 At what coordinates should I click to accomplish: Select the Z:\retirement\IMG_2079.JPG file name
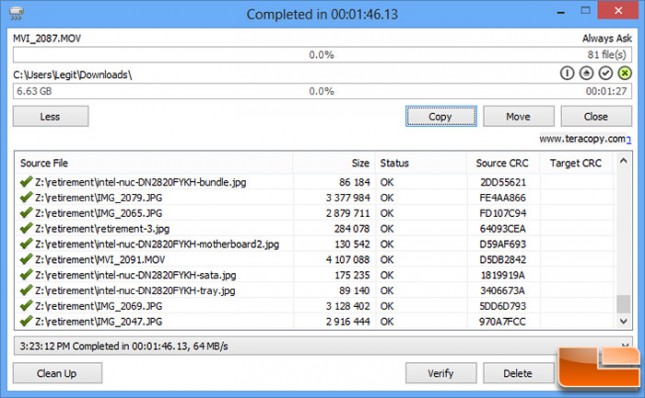(99, 198)
